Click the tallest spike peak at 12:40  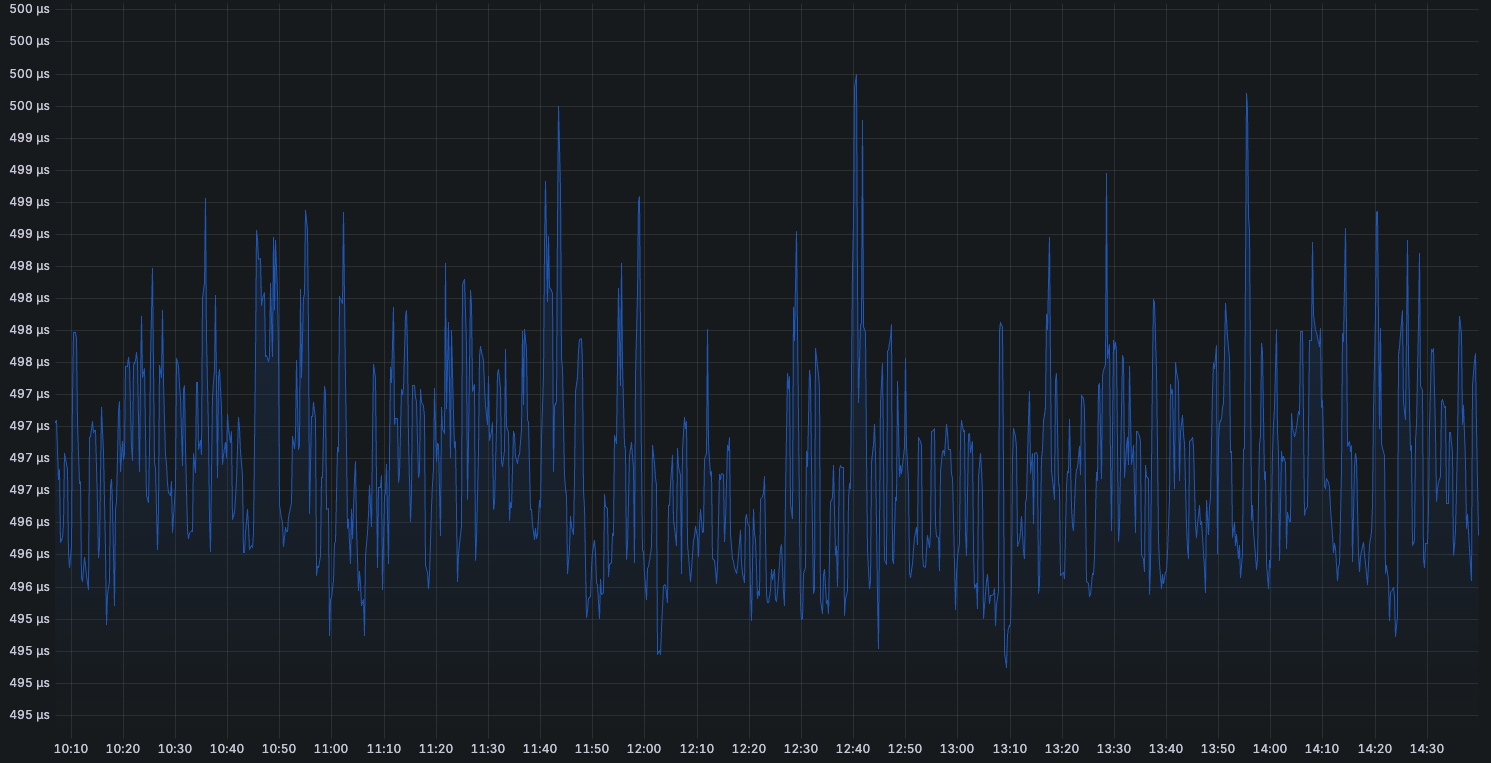(856, 75)
